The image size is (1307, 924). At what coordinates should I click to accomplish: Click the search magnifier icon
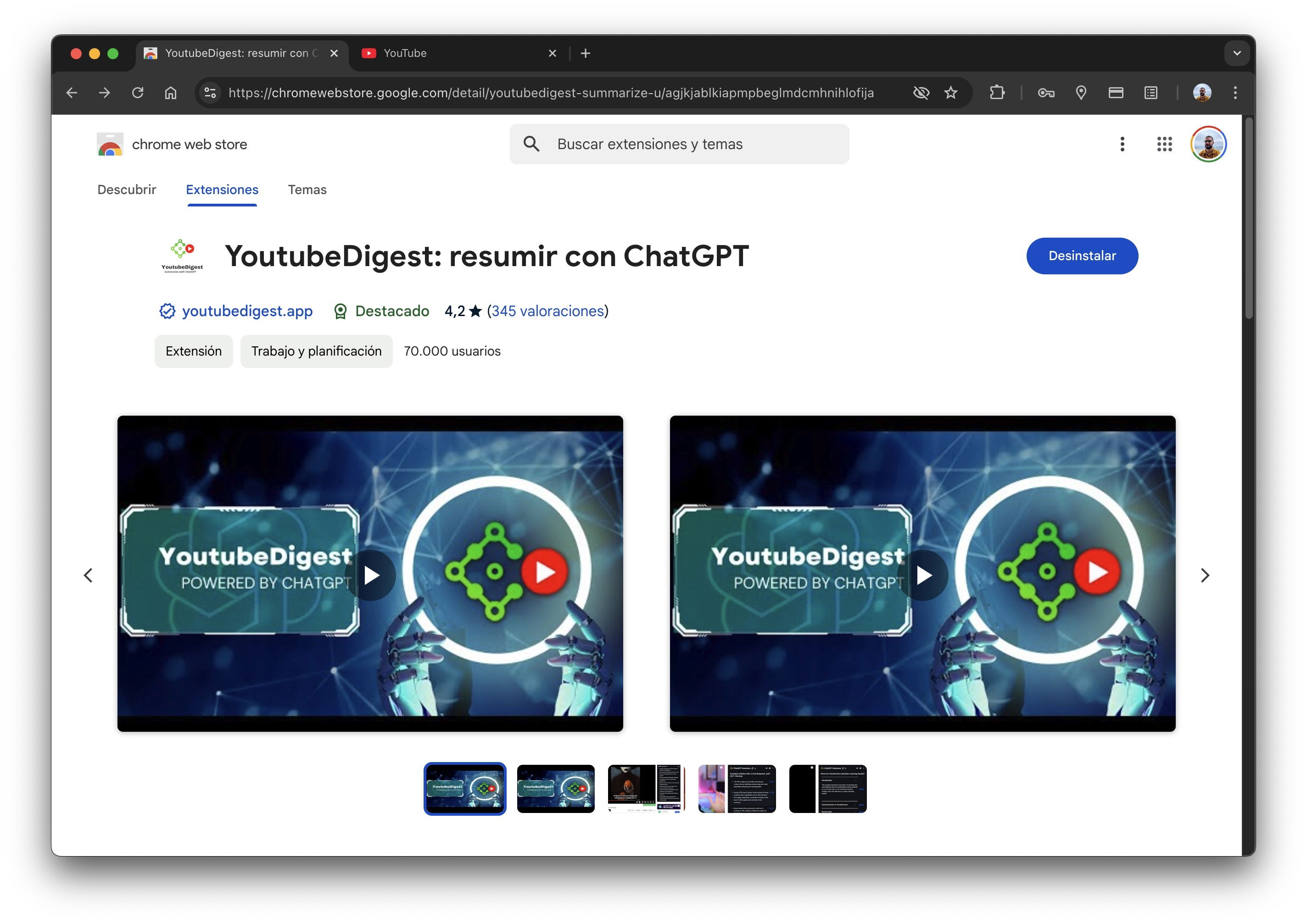point(531,144)
